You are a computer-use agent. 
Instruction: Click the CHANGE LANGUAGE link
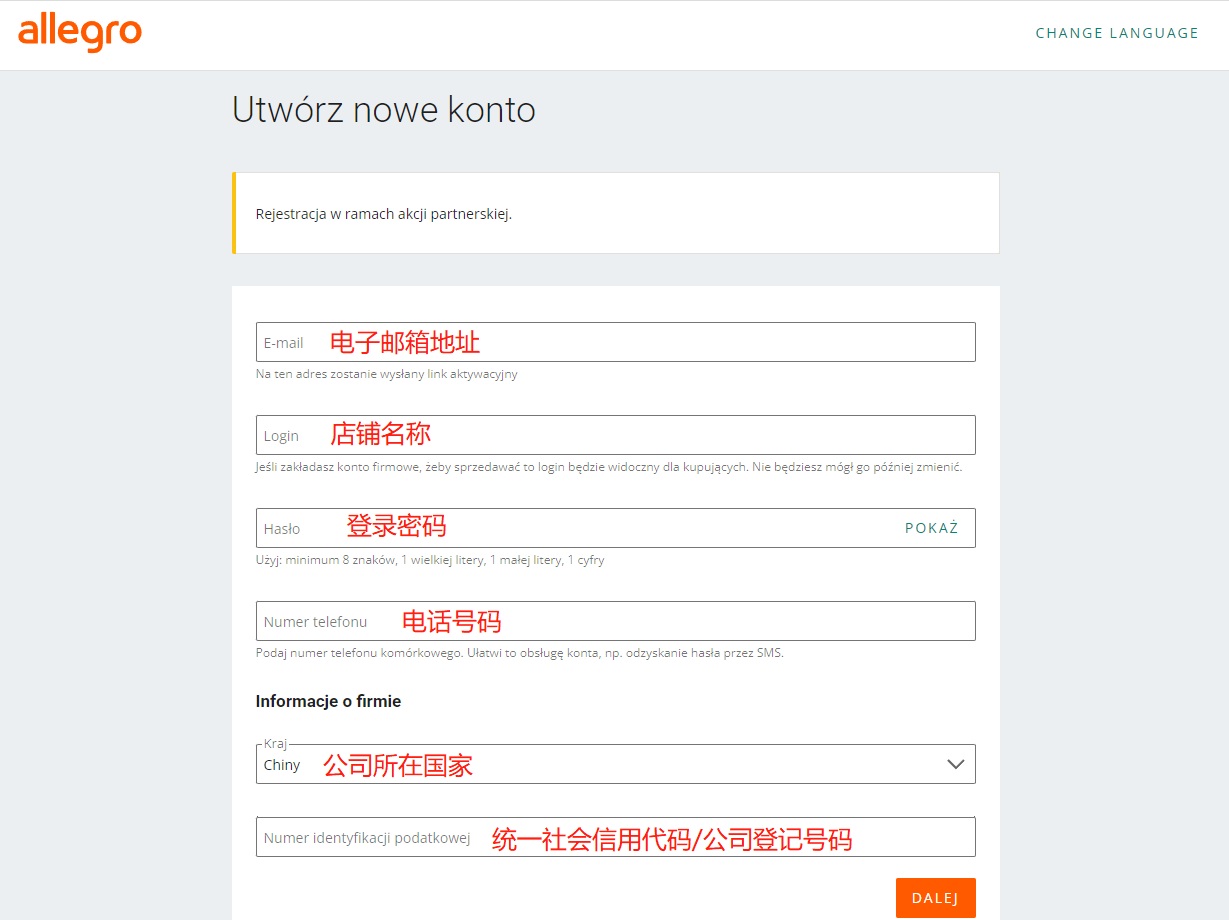click(x=1117, y=33)
